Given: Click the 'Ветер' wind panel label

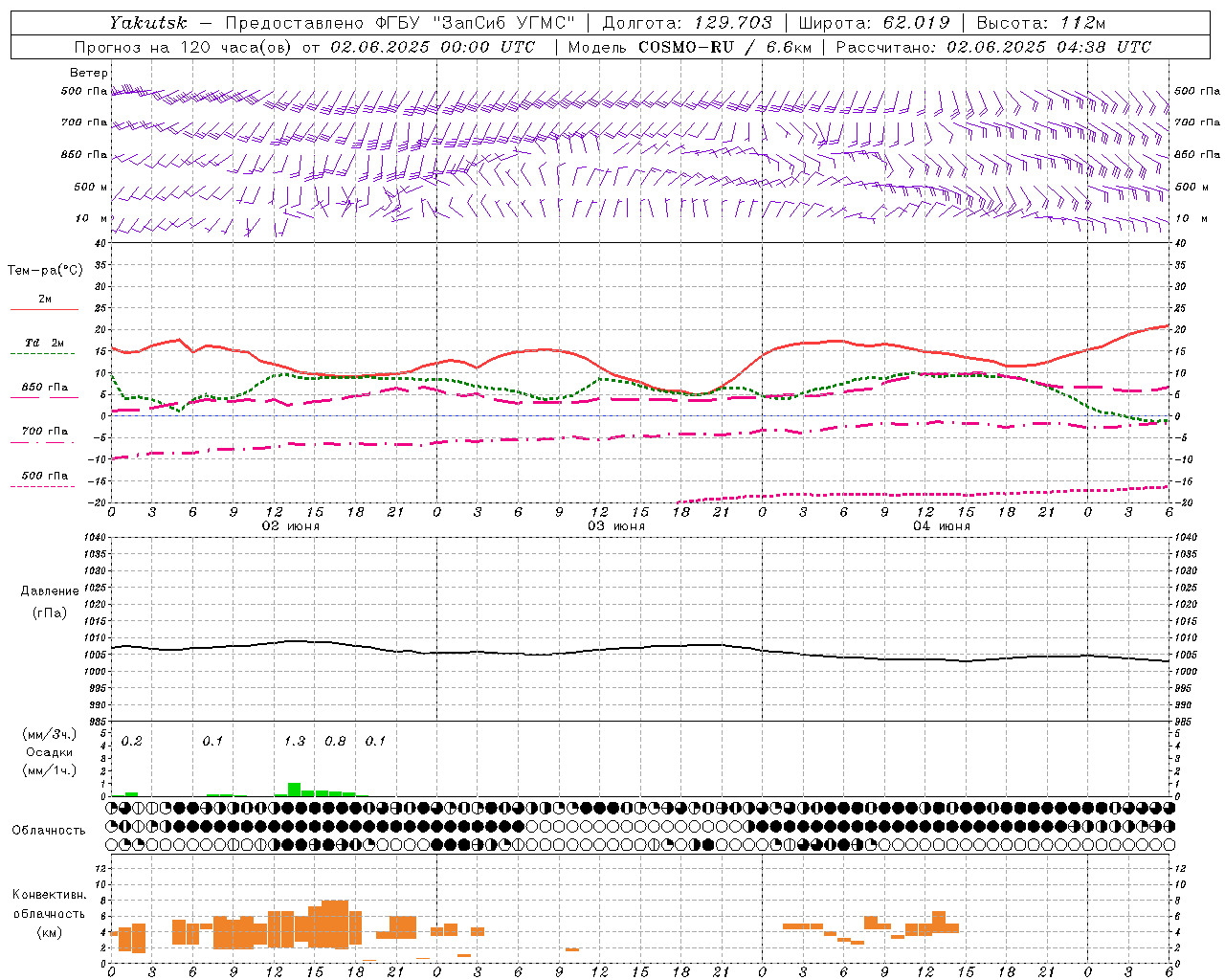Looking at the screenshot, I should pos(88,73).
